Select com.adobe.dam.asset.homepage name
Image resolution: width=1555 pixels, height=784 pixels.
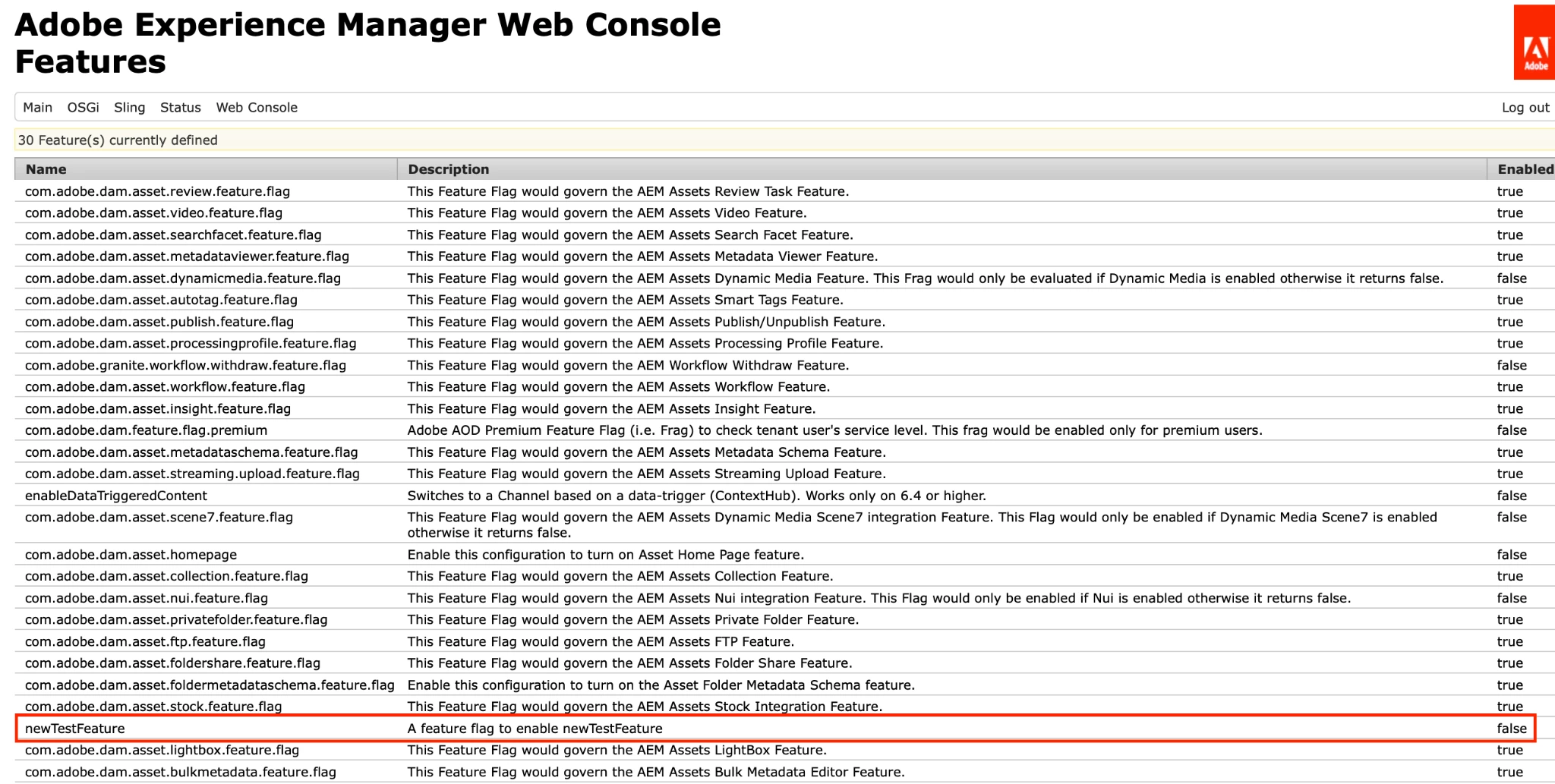[131, 555]
